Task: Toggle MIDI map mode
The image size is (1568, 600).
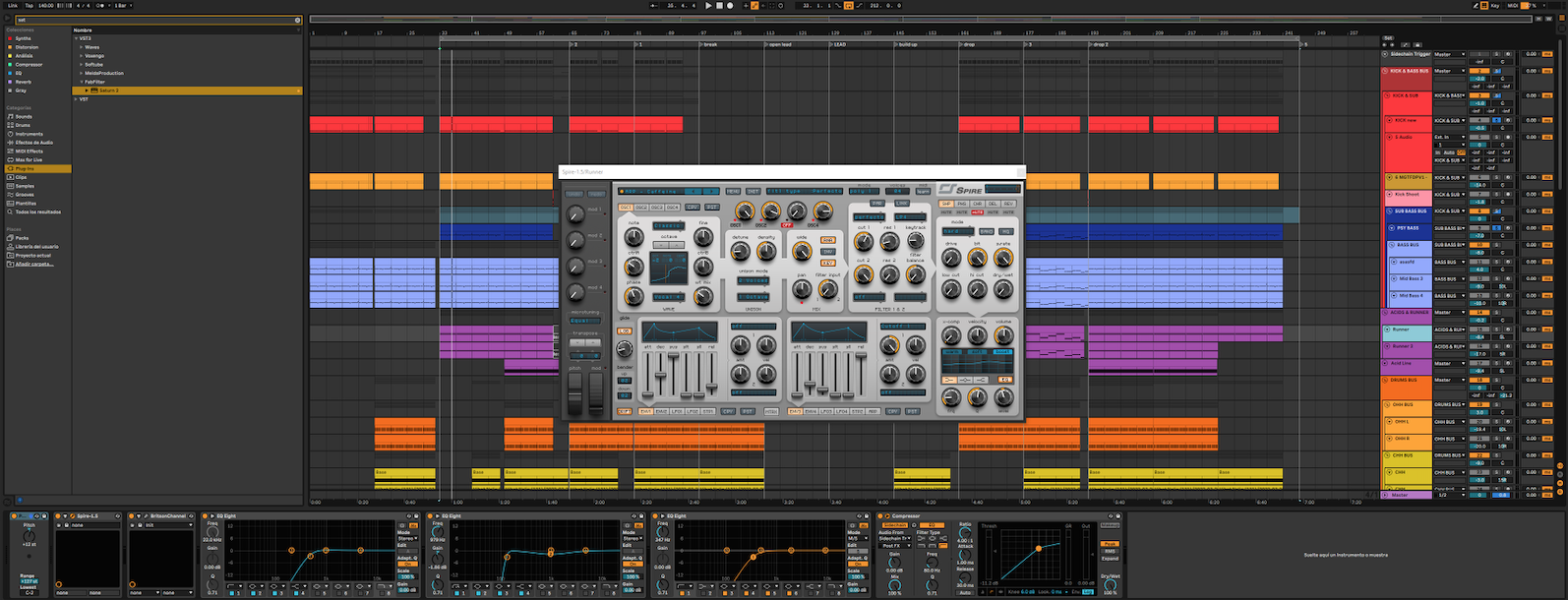Action: pyautogui.click(x=1513, y=5)
